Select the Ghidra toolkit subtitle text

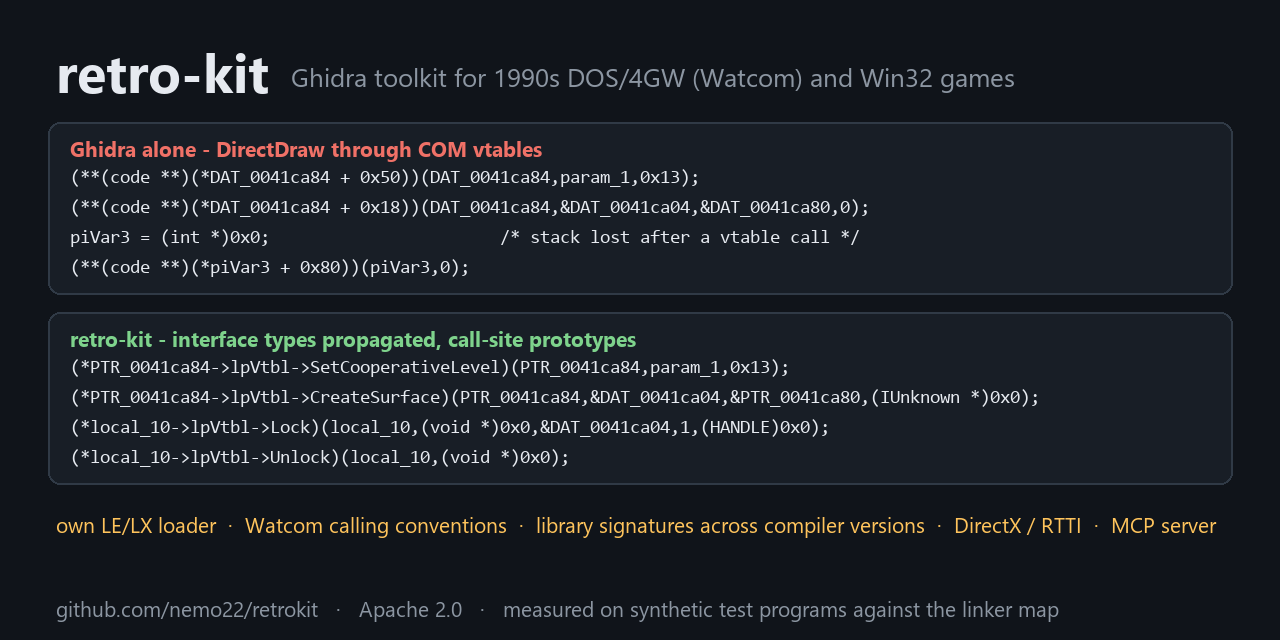[x=652, y=79]
